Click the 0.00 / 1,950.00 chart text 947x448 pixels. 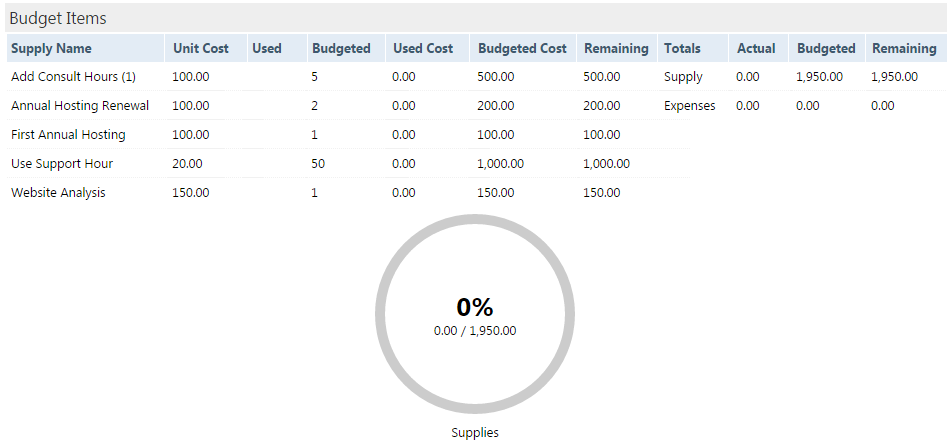[x=475, y=331]
